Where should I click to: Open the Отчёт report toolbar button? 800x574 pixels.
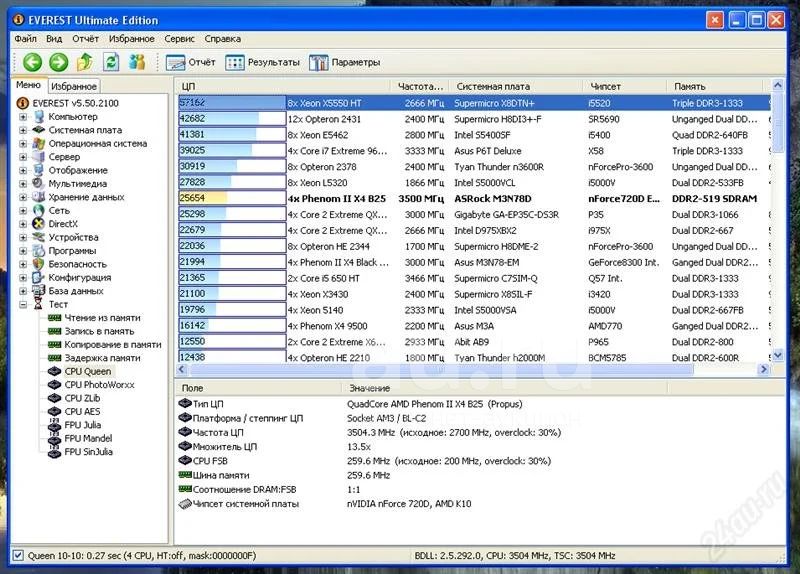point(190,62)
